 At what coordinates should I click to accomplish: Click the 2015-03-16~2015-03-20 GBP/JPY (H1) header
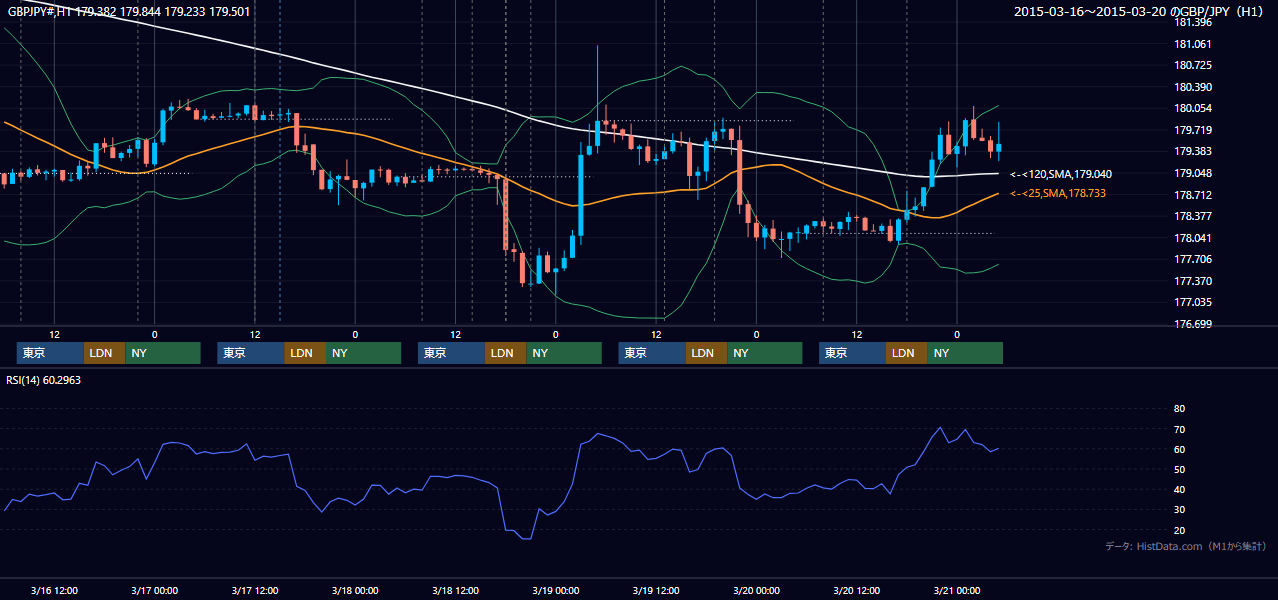pos(1139,12)
